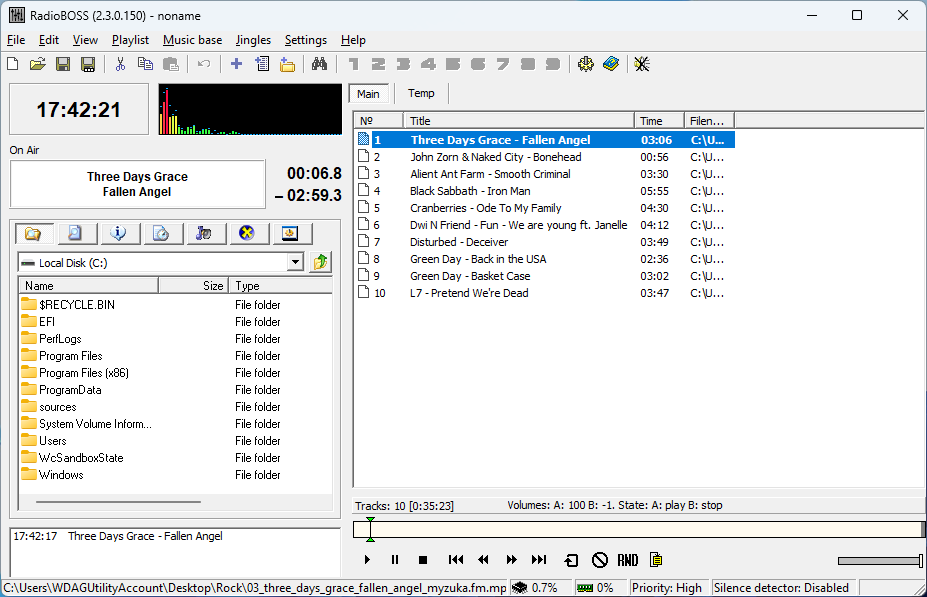The width and height of the screenshot is (927, 597).
Task: Toggle the repeat track button
Action: pyautogui.click(x=571, y=560)
